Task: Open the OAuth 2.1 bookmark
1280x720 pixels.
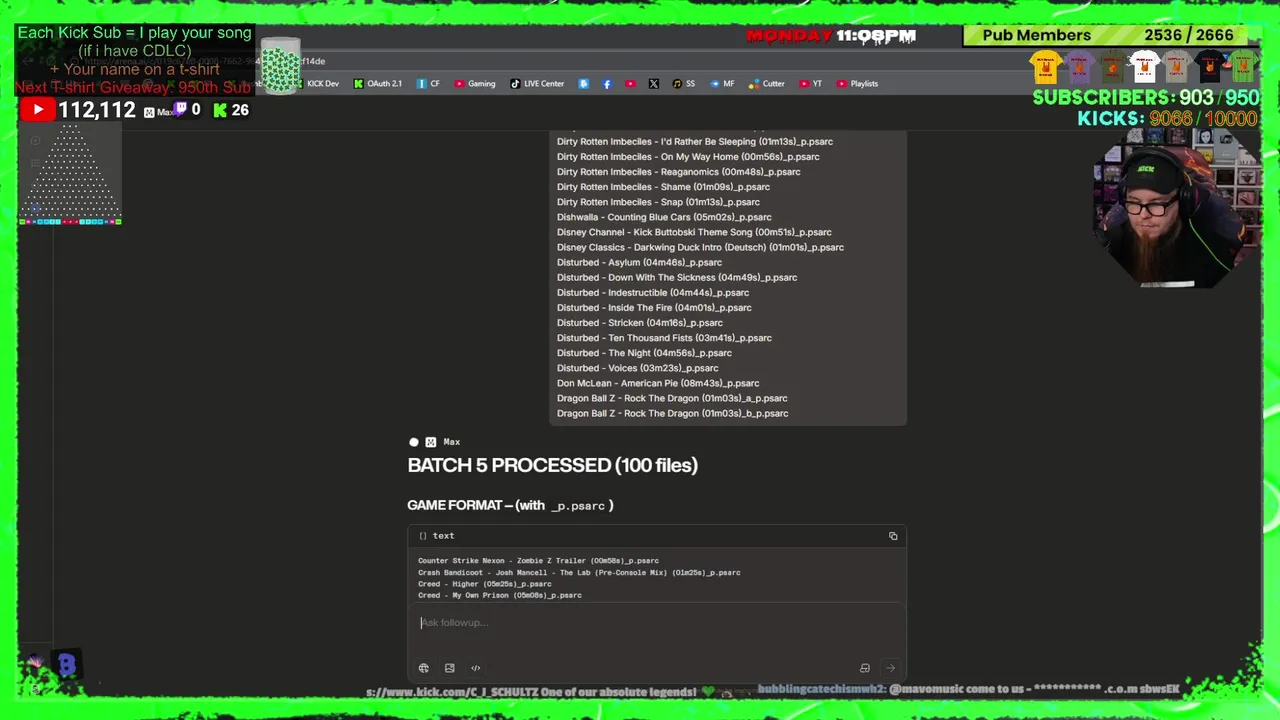Action: [x=378, y=84]
